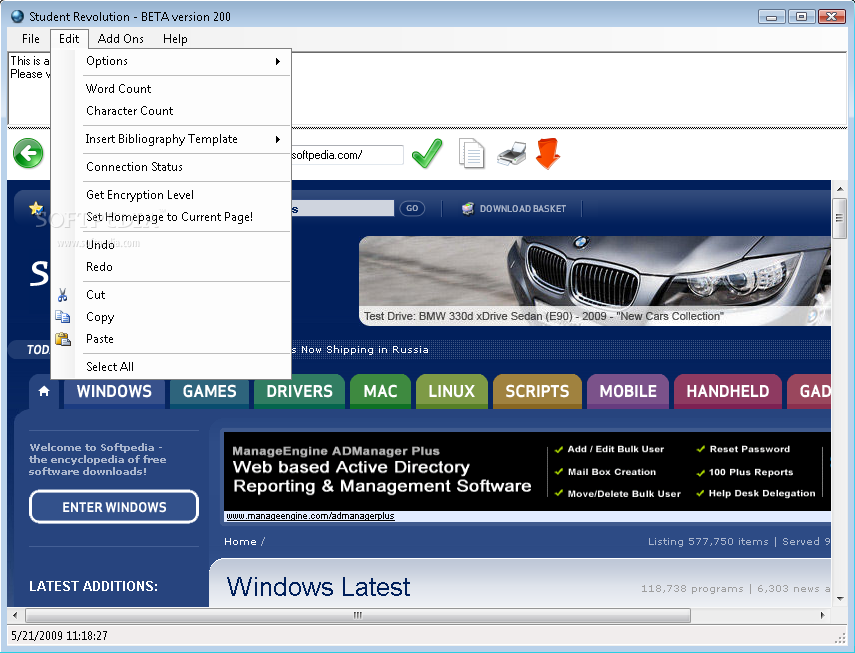
Task: Close the open Edit menu
Action: tap(69, 39)
